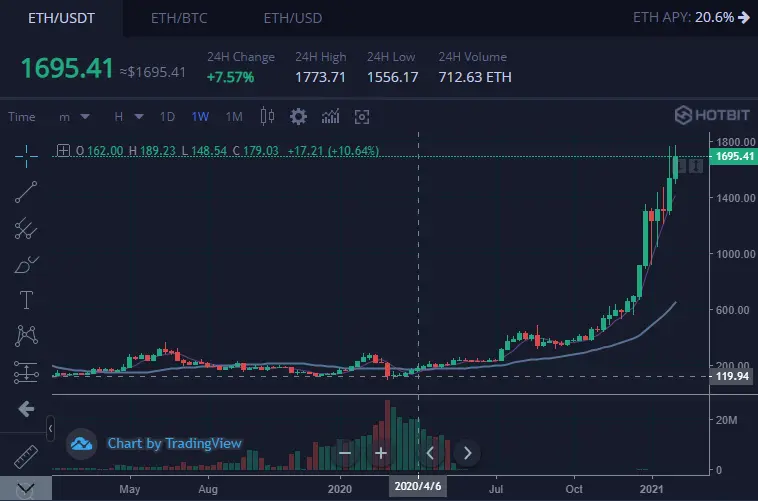Open the ETH/USDT tab
Viewport: 758px width, 501px height.
pos(61,18)
